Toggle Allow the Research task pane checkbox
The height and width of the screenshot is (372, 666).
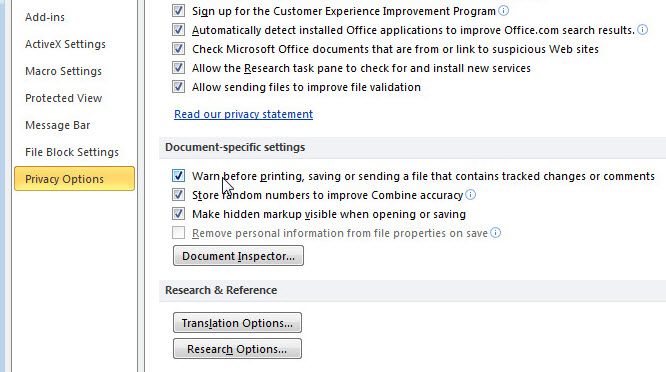[x=178, y=68]
